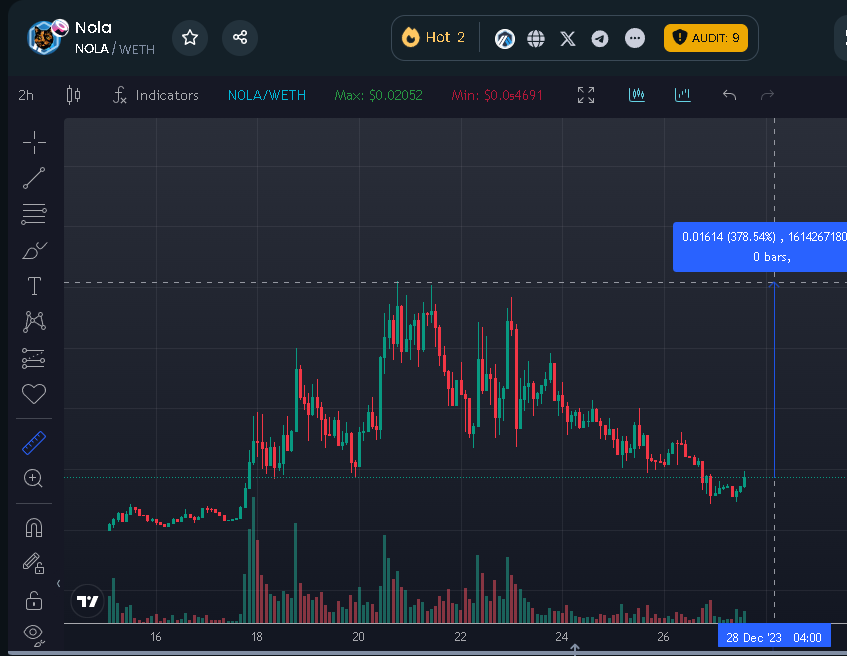This screenshot has height=656, width=847.
Task: Select the Fibonacci retracement lines tool
Action: 34,214
